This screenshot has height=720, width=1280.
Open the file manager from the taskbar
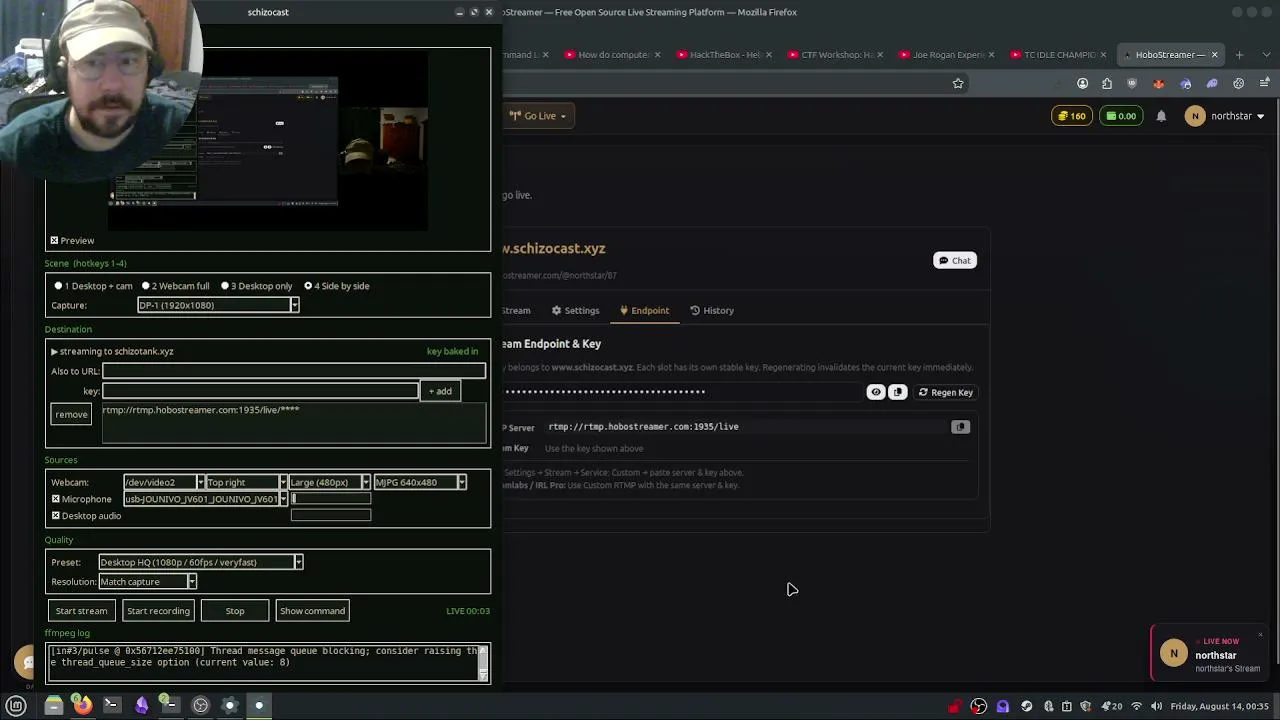click(x=54, y=705)
